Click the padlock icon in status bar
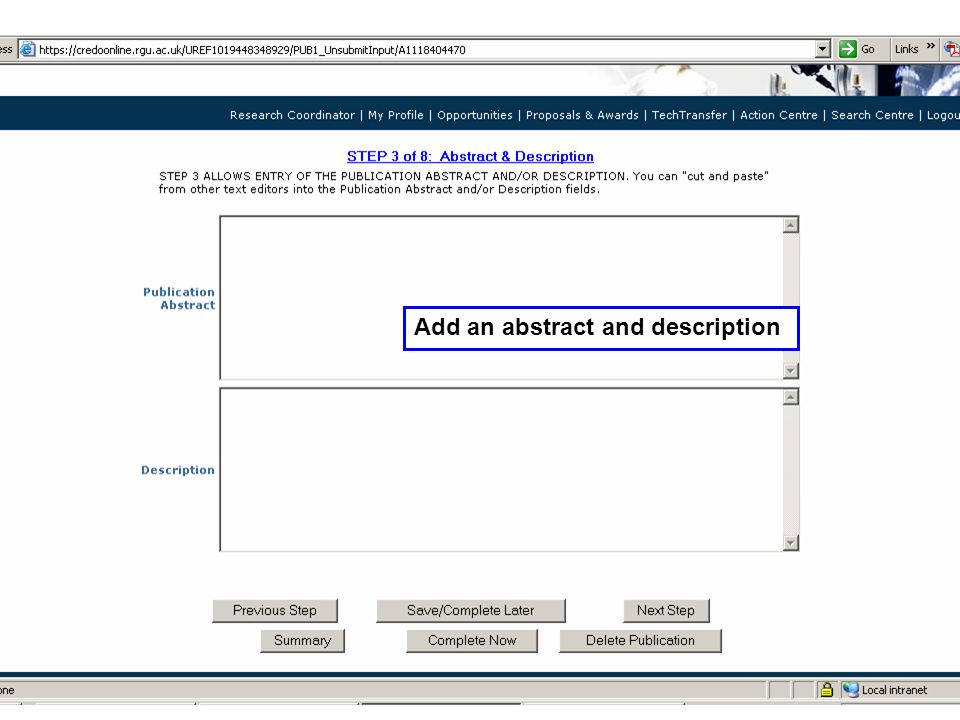The width and height of the screenshot is (960, 720). click(827, 690)
